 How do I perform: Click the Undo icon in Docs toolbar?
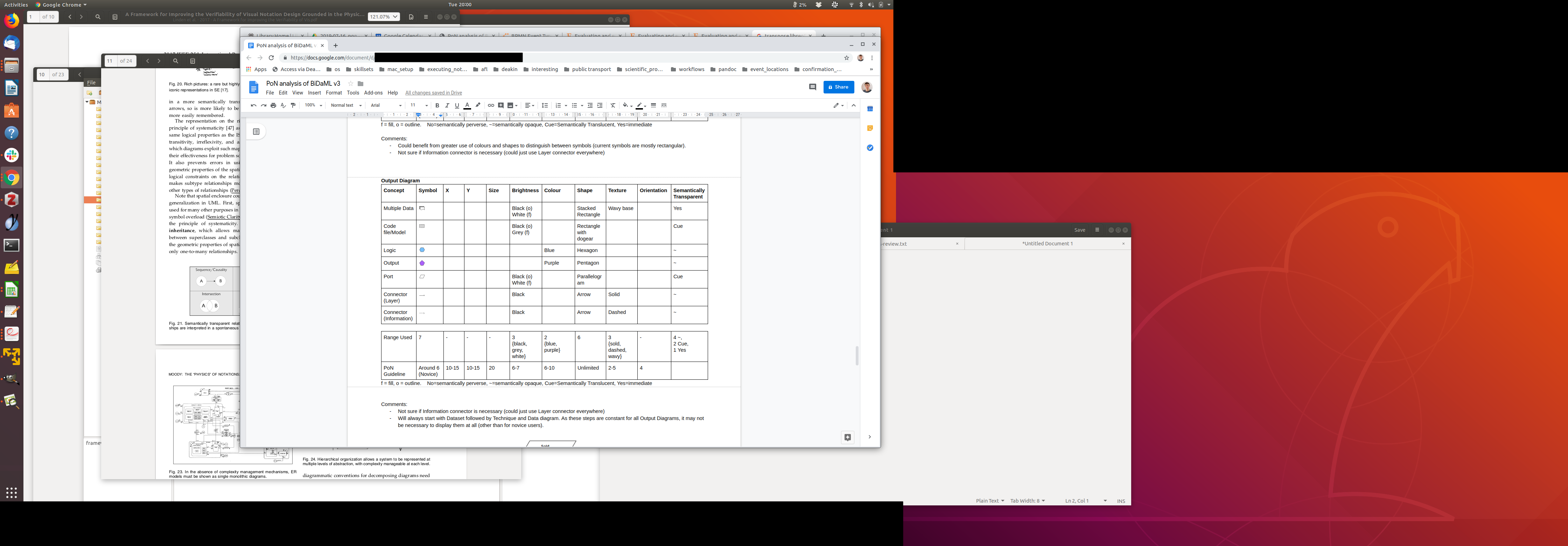(x=253, y=105)
